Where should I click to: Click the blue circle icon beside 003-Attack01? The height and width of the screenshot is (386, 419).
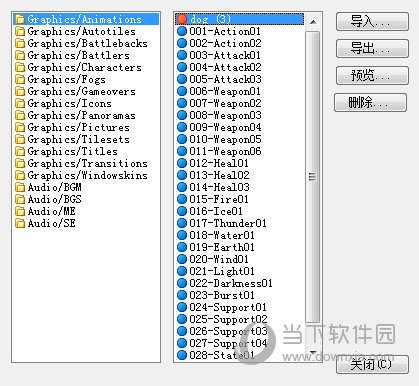pyautogui.click(x=182, y=55)
